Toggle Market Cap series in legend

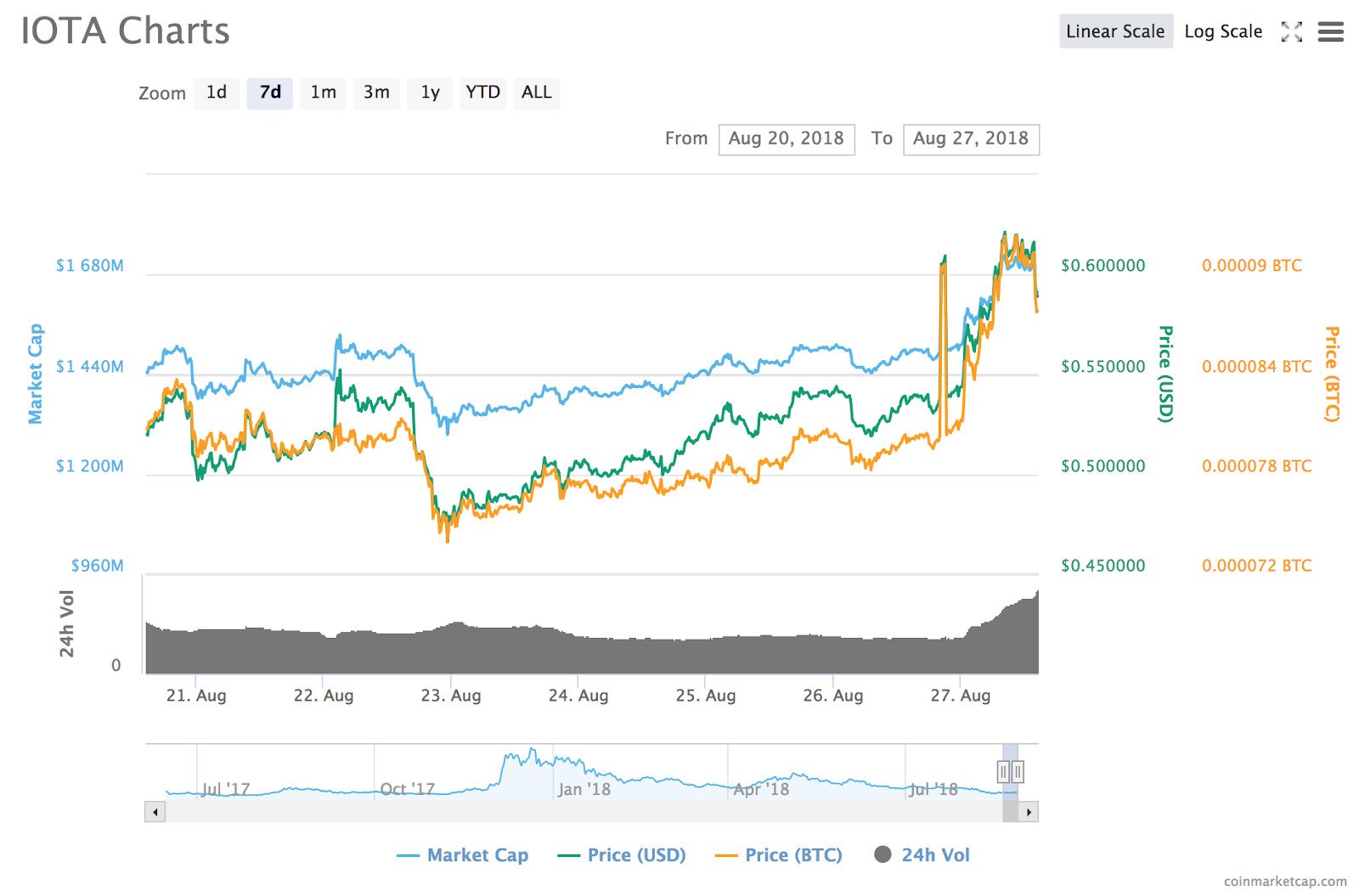463,855
